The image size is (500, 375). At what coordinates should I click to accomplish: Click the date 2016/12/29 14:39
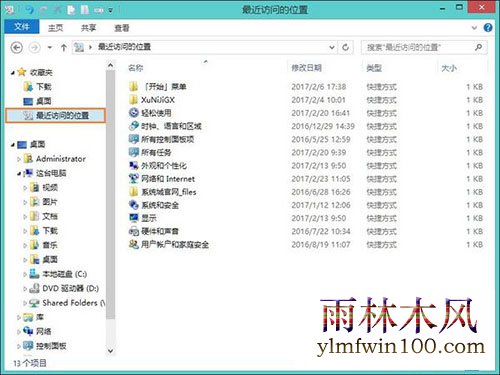point(323,126)
